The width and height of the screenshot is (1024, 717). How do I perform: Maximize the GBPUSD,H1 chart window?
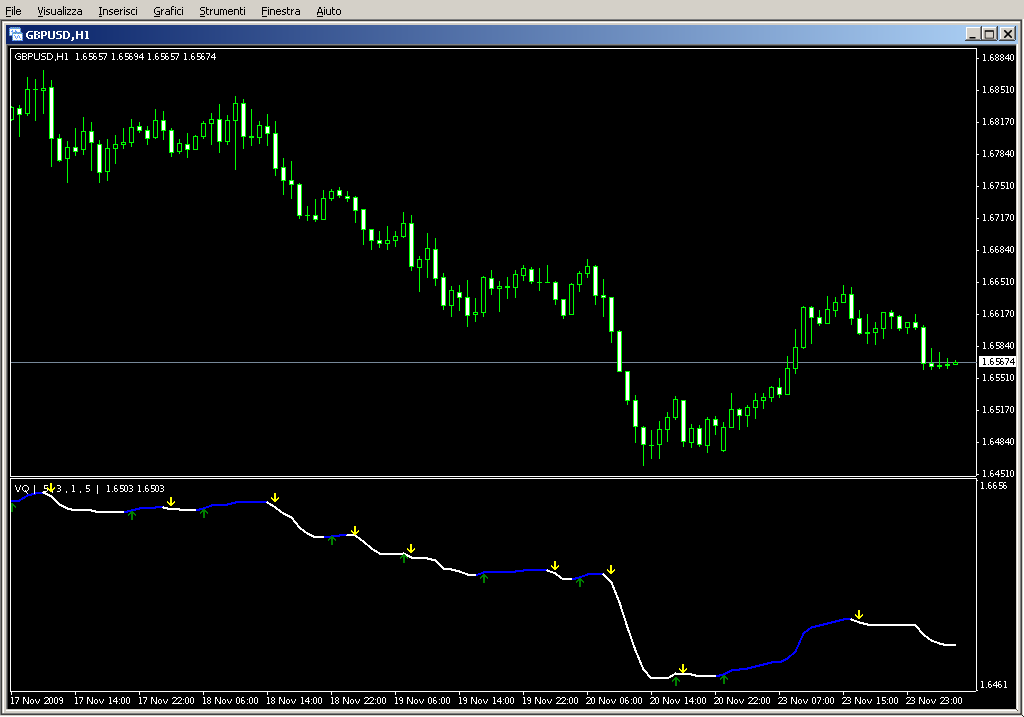pyautogui.click(x=989, y=34)
